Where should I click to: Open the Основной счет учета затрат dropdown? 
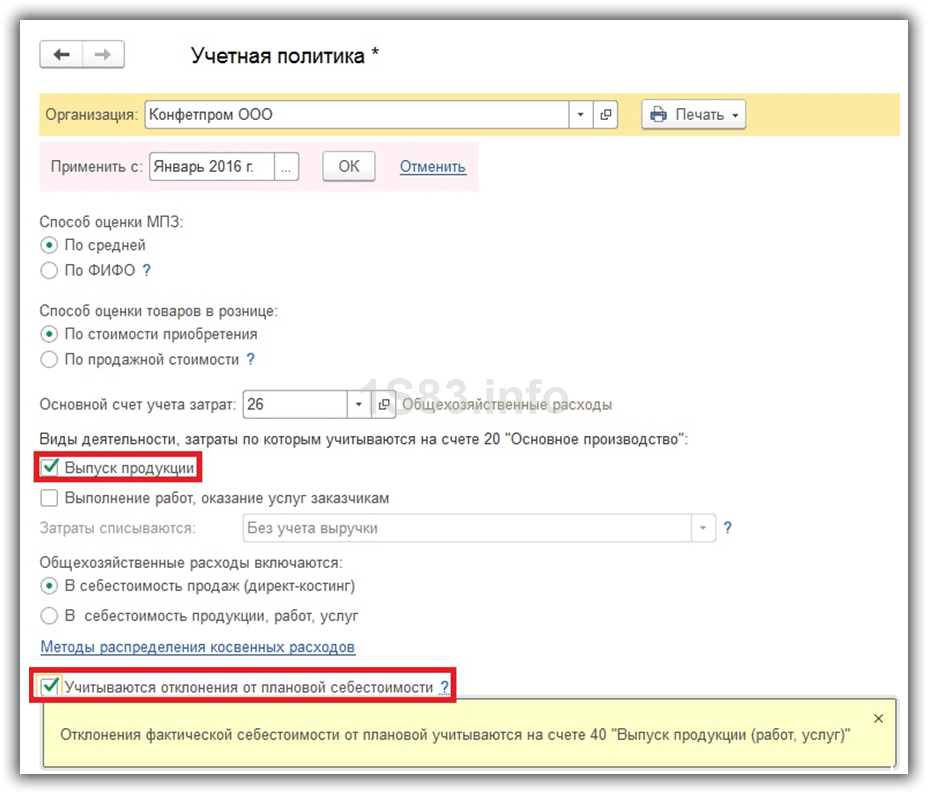pos(359,405)
